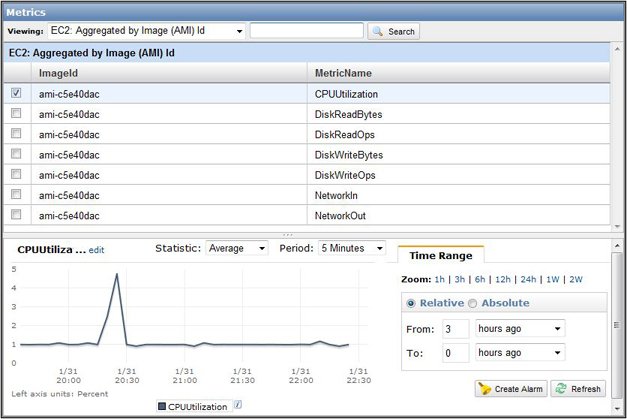This screenshot has height=419, width=627.
Task: Uncheck the CPUUtilization metric checkbox
Action: pos(16,93)
